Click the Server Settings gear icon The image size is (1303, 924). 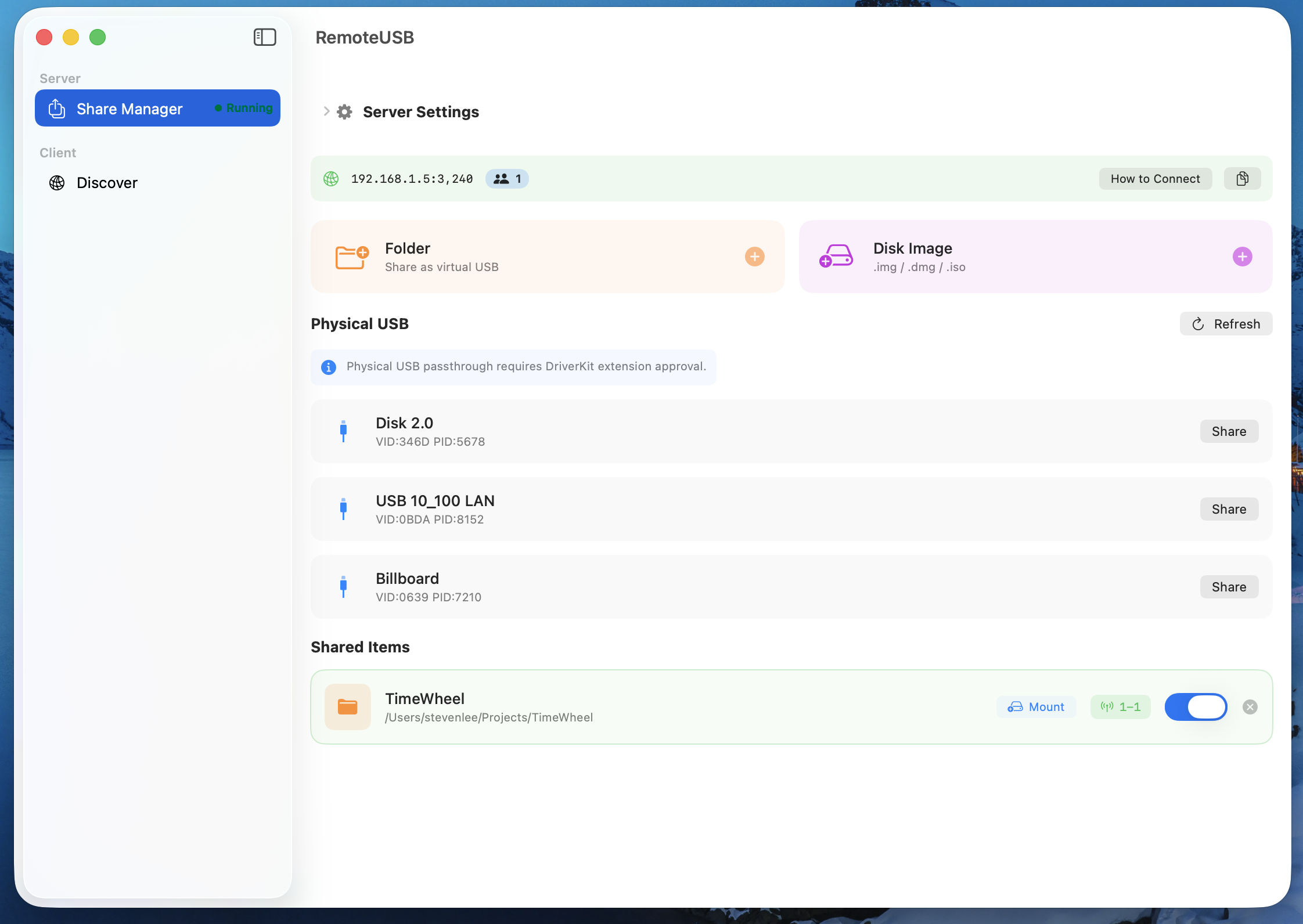(345, 112)
